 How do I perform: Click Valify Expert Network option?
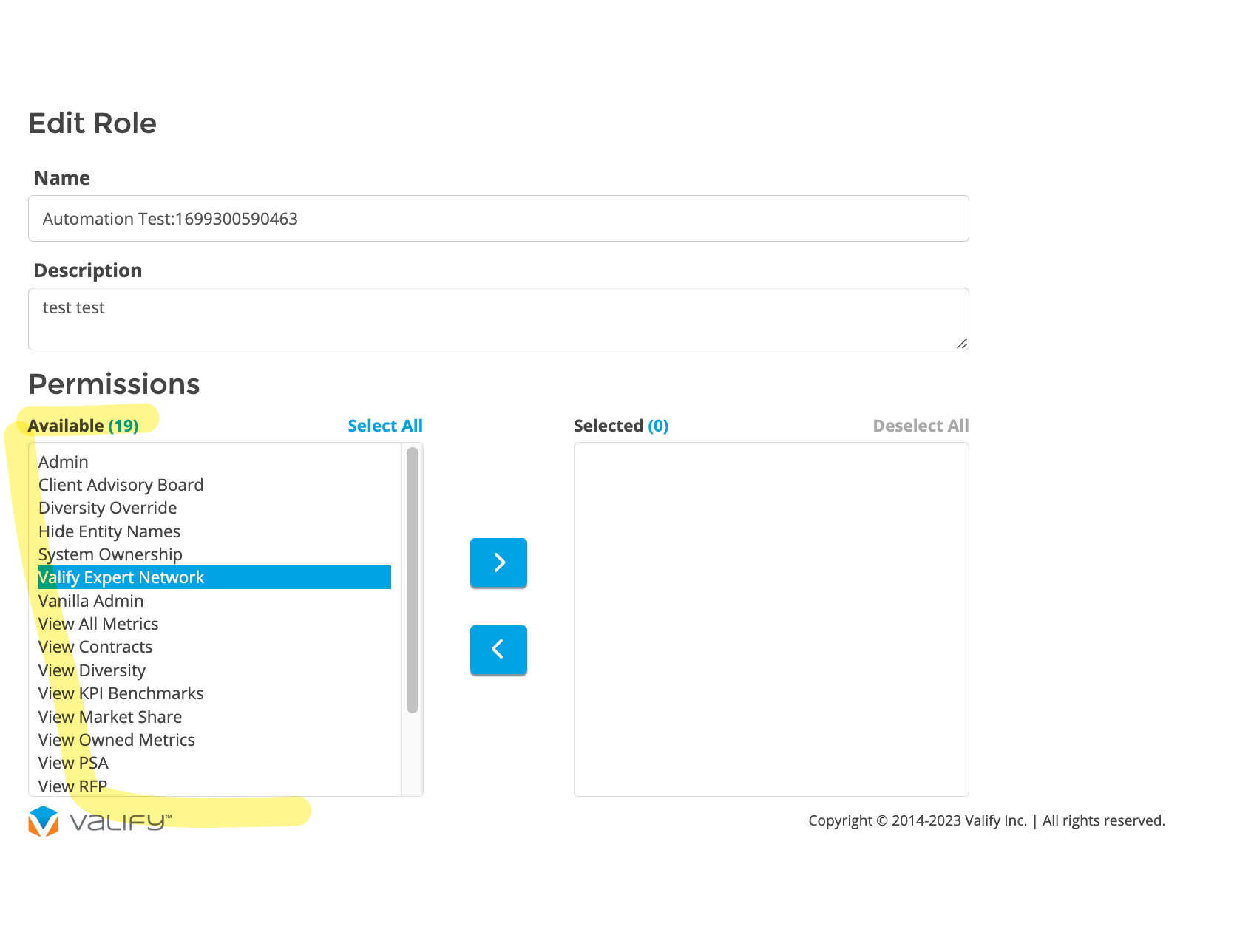[x=121, y=577]
